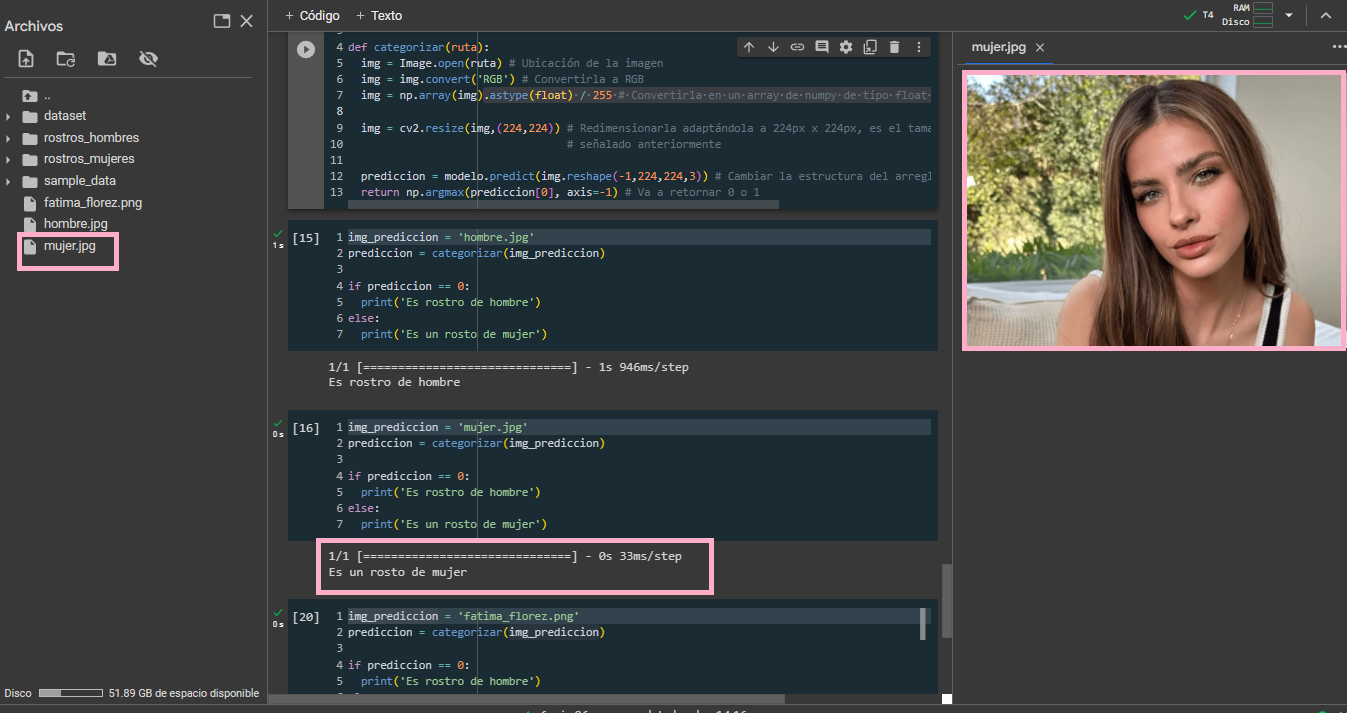Toggle hidden files visibility eye icon
The height and width of the screenshot is (713, 1347).
148,59
